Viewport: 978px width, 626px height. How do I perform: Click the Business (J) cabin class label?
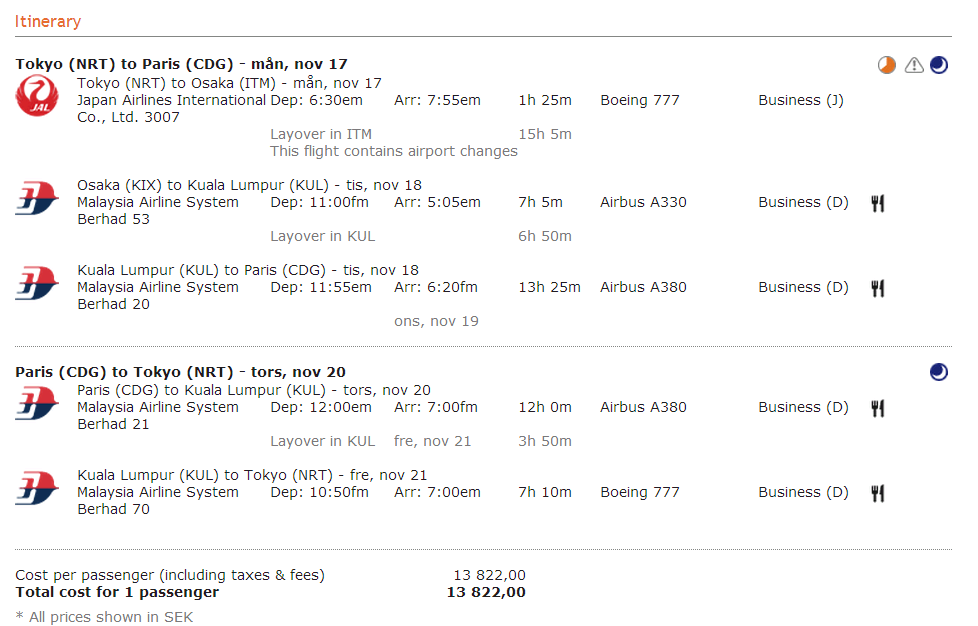point(800,100)
